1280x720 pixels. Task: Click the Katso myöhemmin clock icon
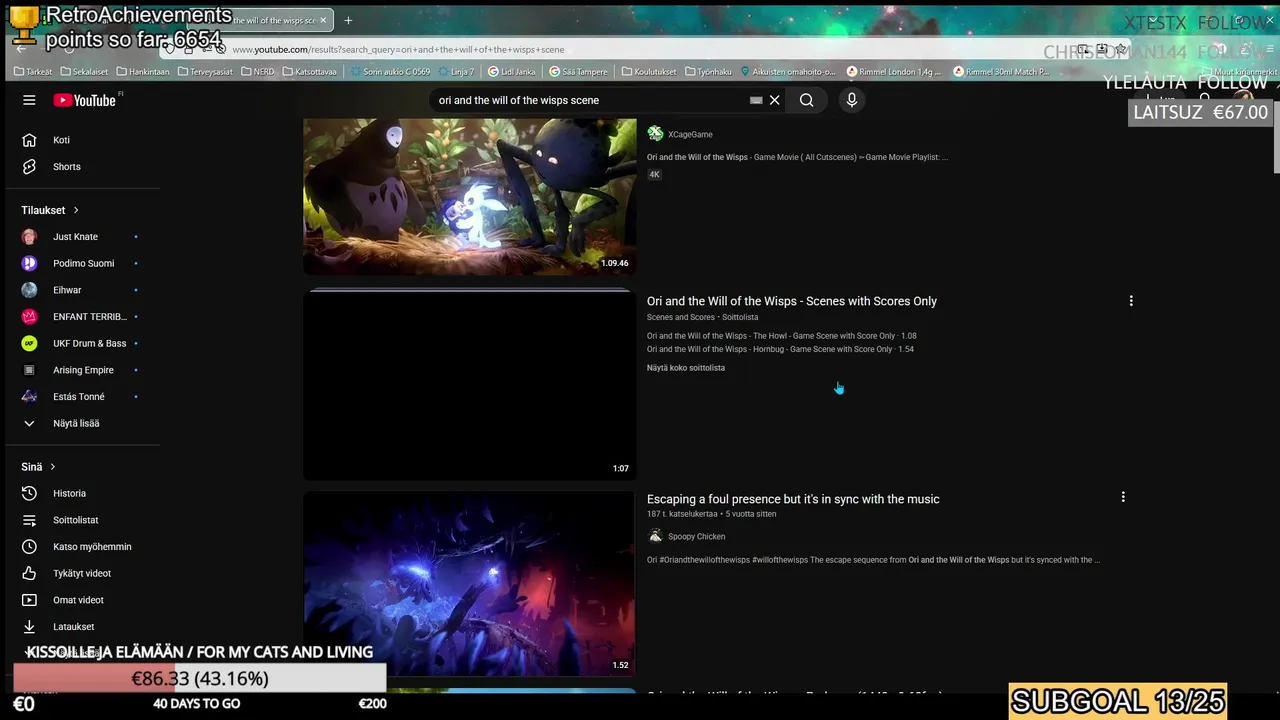[x=29, y=547]
